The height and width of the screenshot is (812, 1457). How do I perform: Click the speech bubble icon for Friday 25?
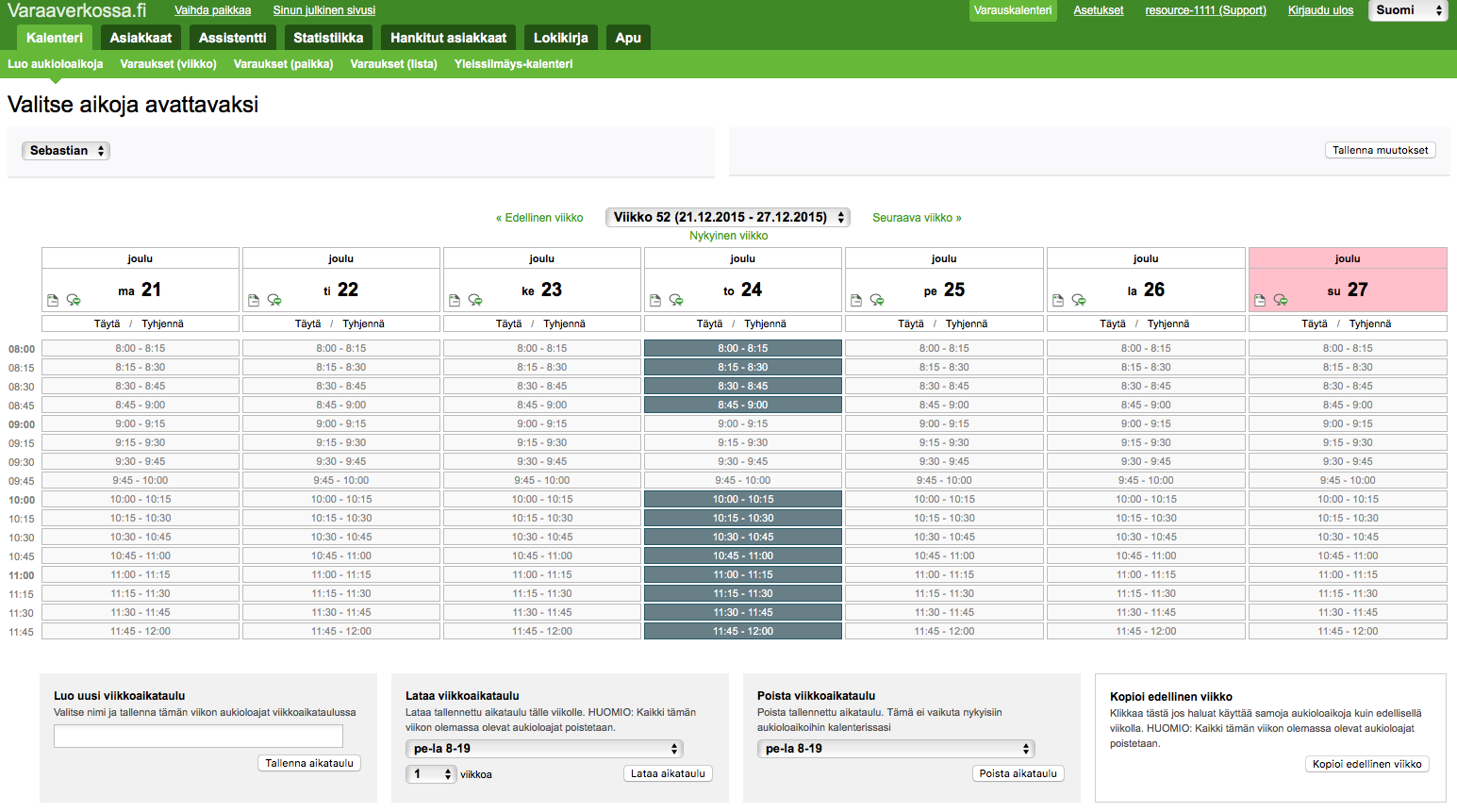pos(877,300)
